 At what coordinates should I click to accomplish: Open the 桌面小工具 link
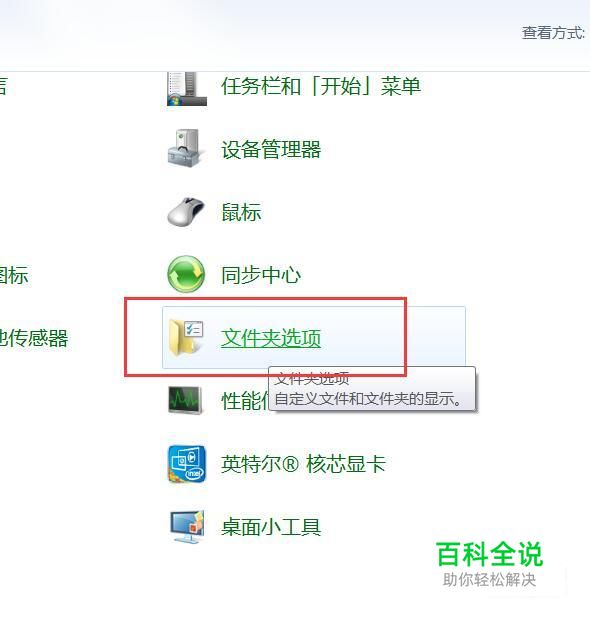(x=271, y=527)
